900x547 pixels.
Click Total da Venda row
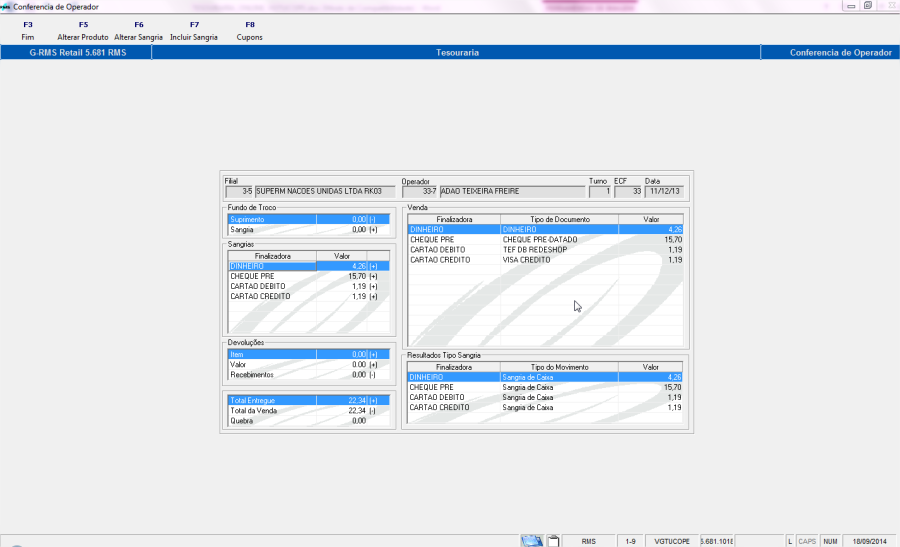(309, 411)
